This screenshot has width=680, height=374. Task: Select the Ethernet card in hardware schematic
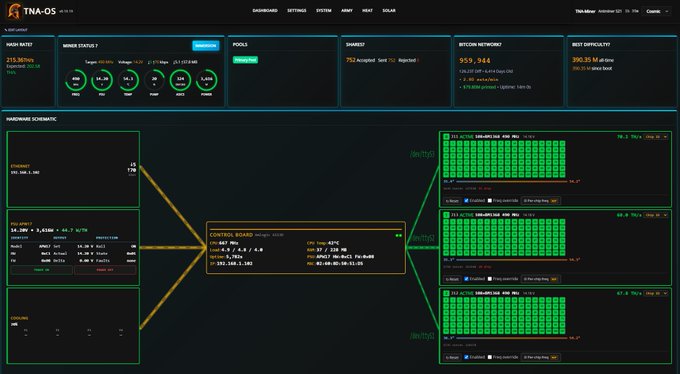click(73, 169)
